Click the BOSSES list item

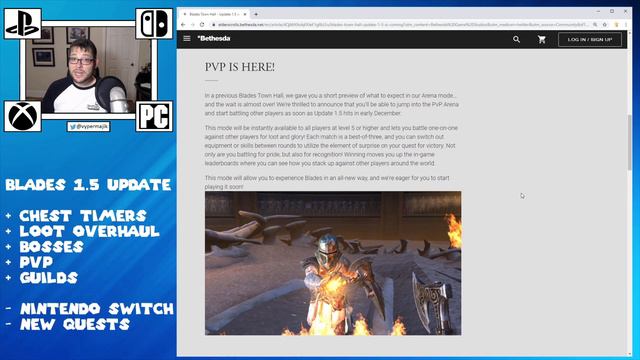click(51, 247)
